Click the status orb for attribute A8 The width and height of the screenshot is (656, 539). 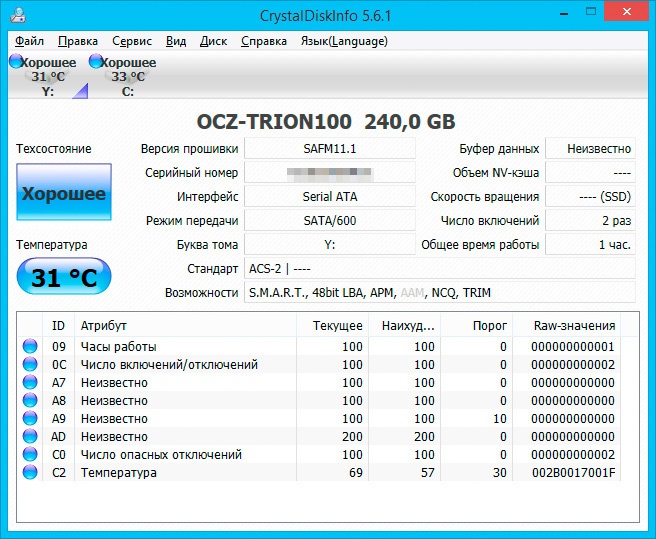pos(30,400)
